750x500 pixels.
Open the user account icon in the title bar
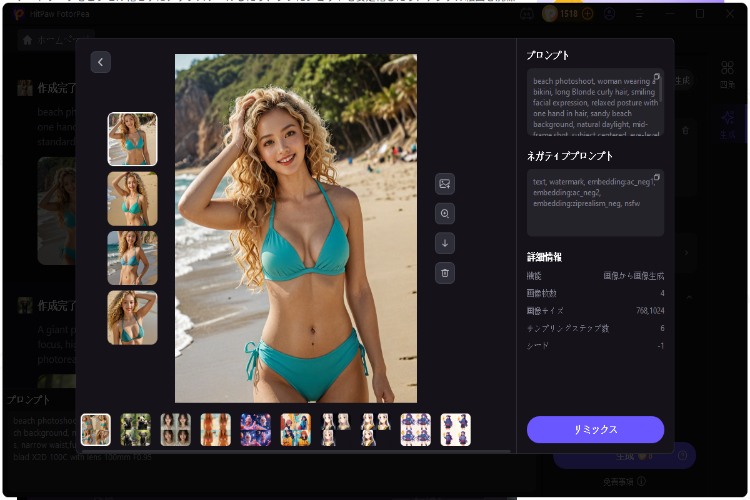coord(609,14)
